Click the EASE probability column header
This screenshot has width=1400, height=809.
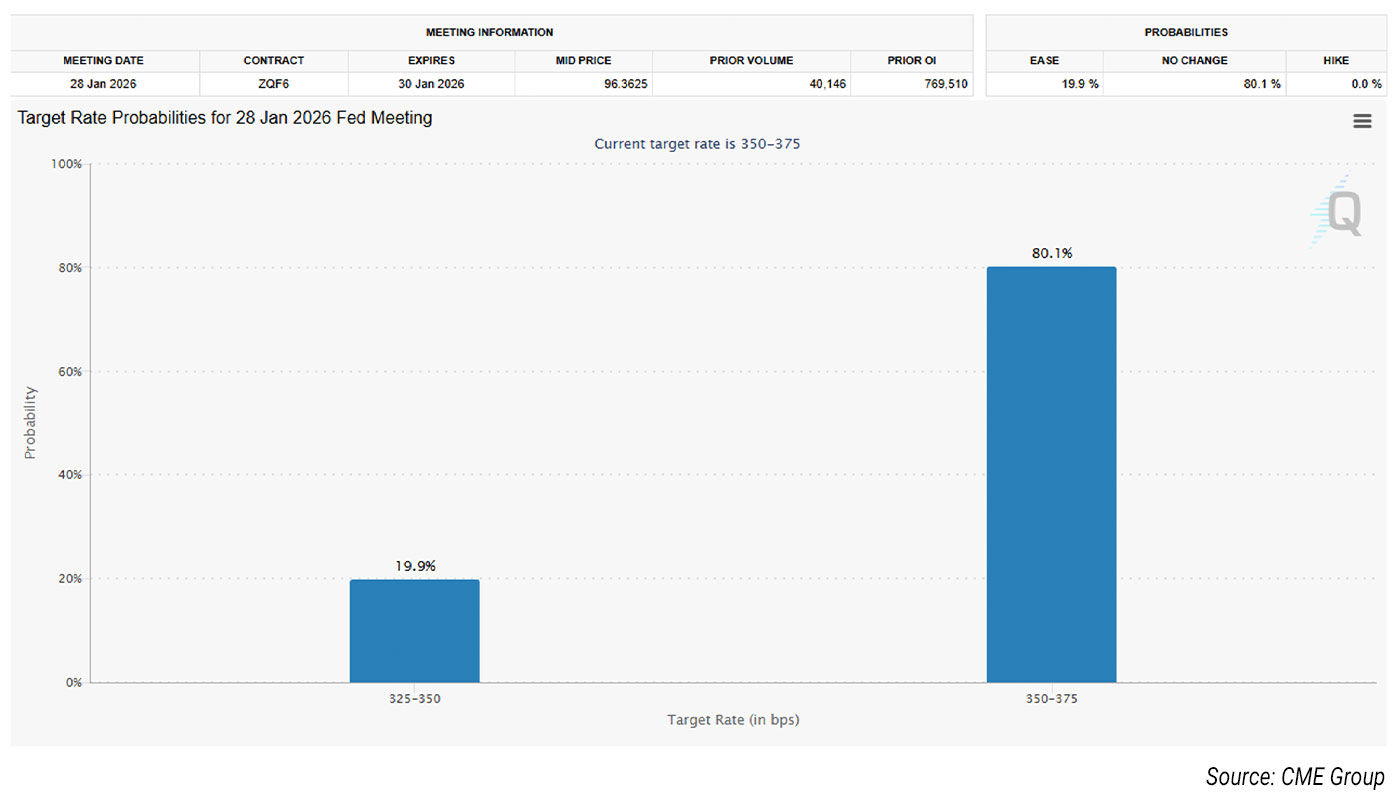click(x=1044, y=61)
